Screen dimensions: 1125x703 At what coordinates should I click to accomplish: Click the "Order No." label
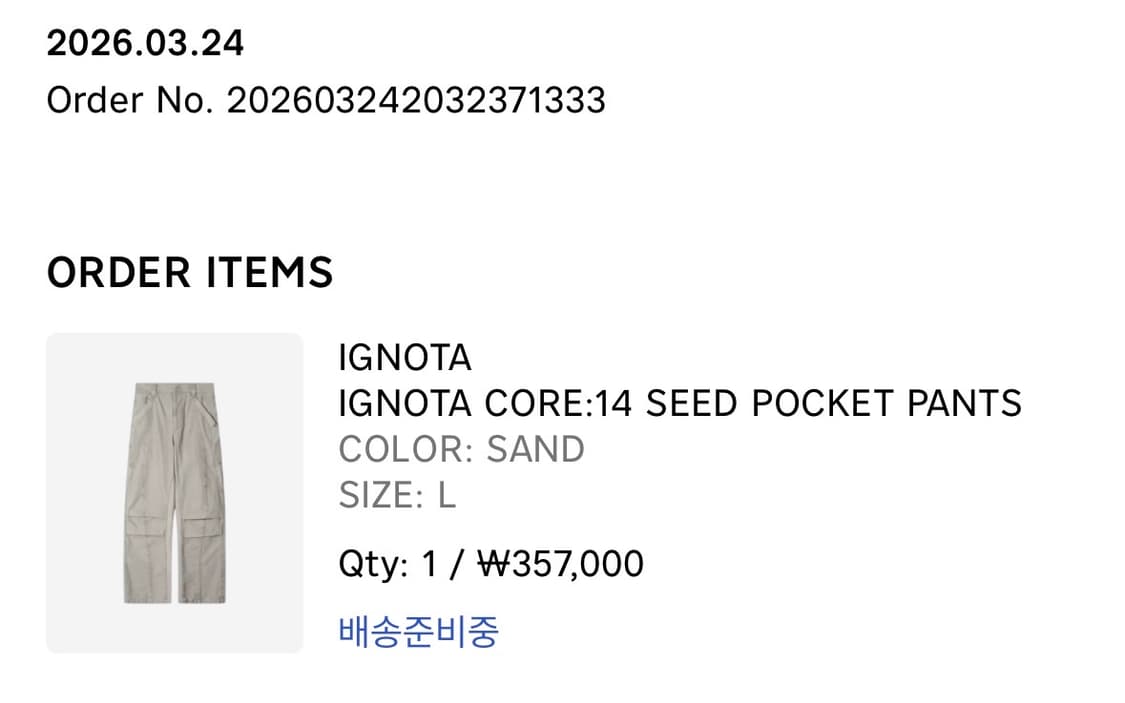pos(130,100)
